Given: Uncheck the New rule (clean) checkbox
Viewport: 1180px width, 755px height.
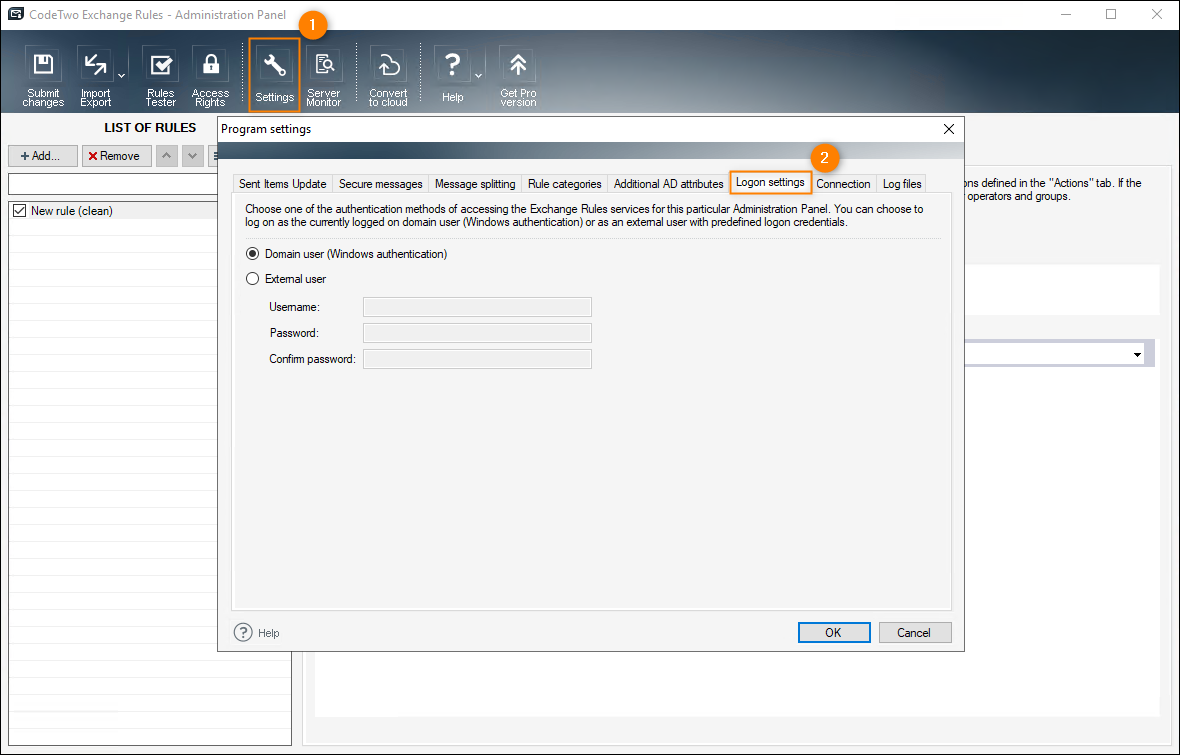Looking at the screenshot, I should point(20,211).
